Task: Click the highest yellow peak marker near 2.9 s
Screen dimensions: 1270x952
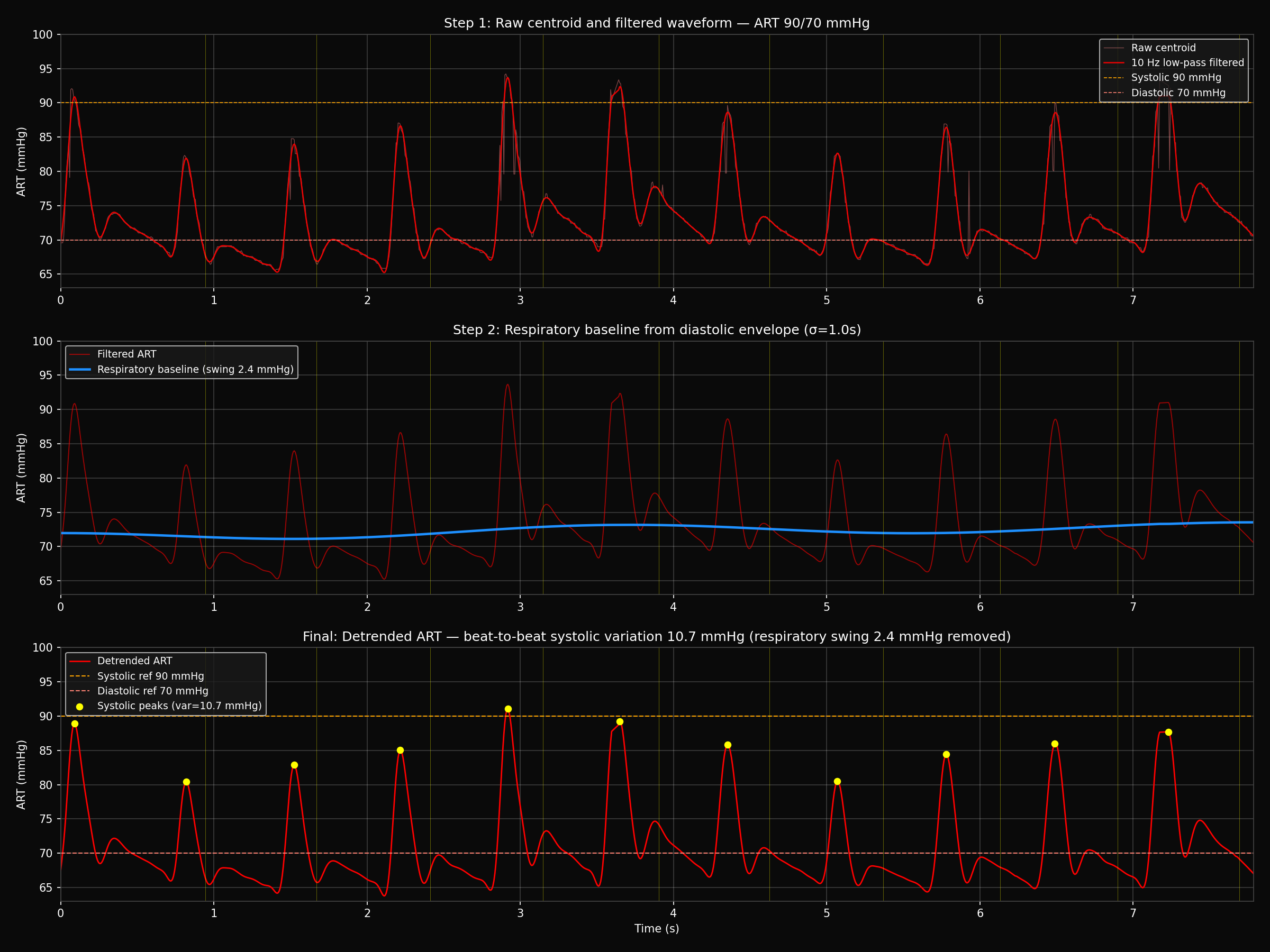Action: [508, 709]
